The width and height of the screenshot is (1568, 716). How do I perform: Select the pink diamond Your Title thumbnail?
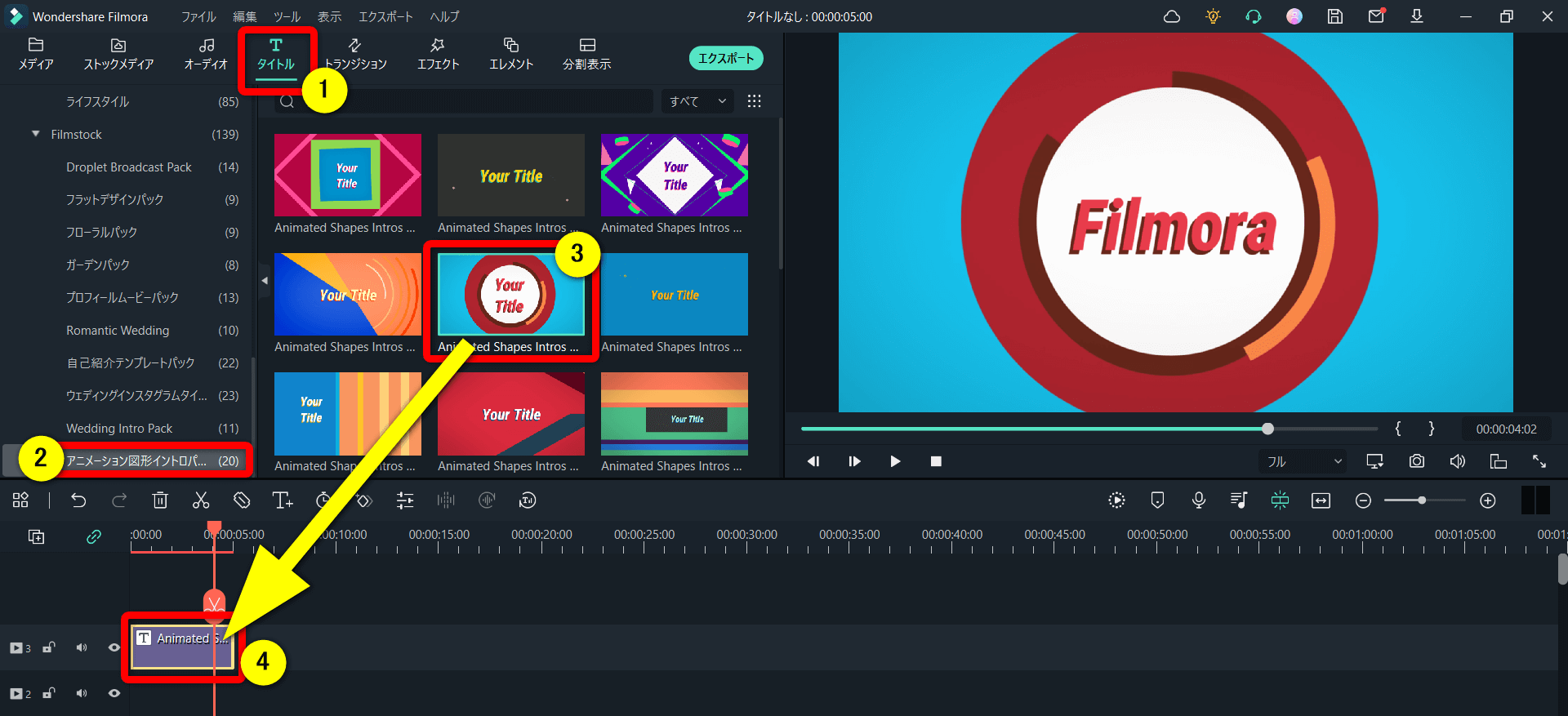(348, 175)
